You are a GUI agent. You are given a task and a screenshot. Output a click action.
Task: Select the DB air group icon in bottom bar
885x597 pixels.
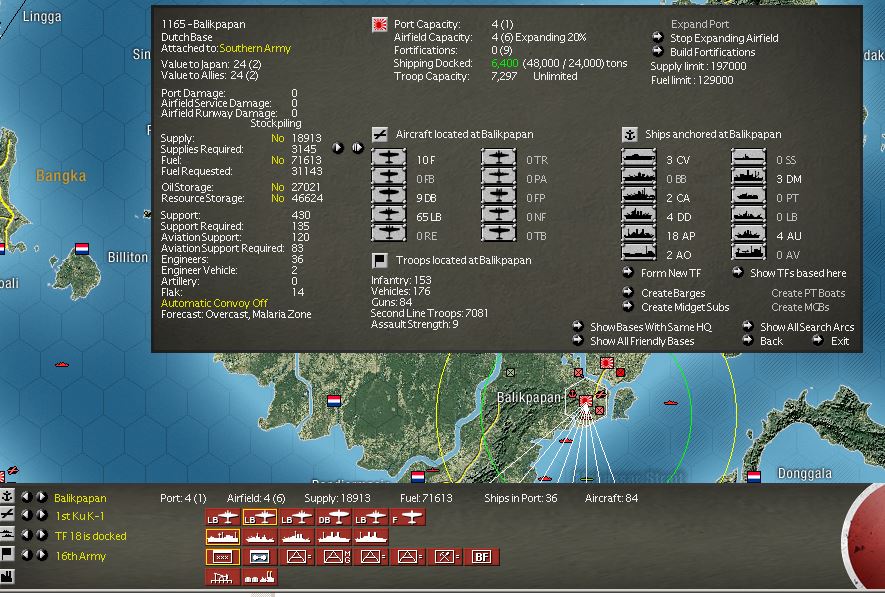(x=334, y=517)
